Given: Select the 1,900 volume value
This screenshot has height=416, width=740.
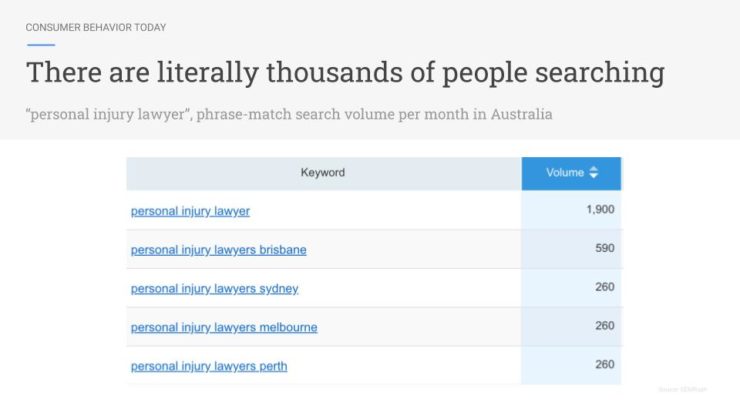Looking at the screenshot, I should pyautogui.click(x=600, y=210).
